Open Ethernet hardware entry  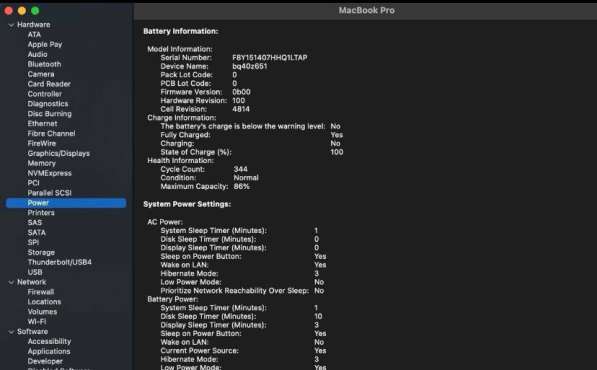[42, 124]
